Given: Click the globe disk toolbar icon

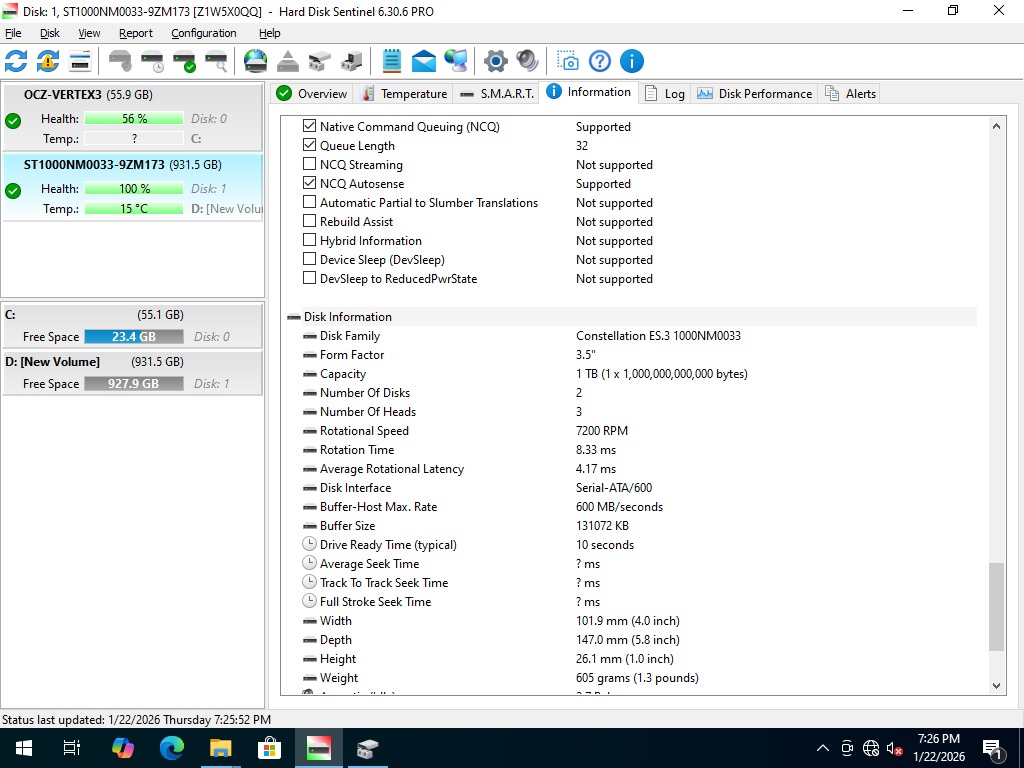Looking at the screenshot, I should 256,61.
